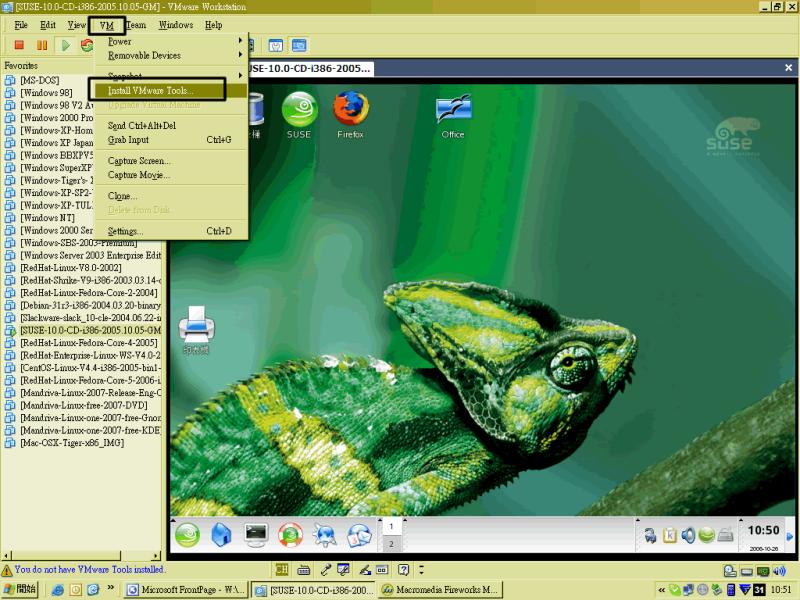The height and width of the screenshot is (600, 800).
Task: Choose Capture Movie menu item
Action: pyautogui.click(x=171, y=175)
